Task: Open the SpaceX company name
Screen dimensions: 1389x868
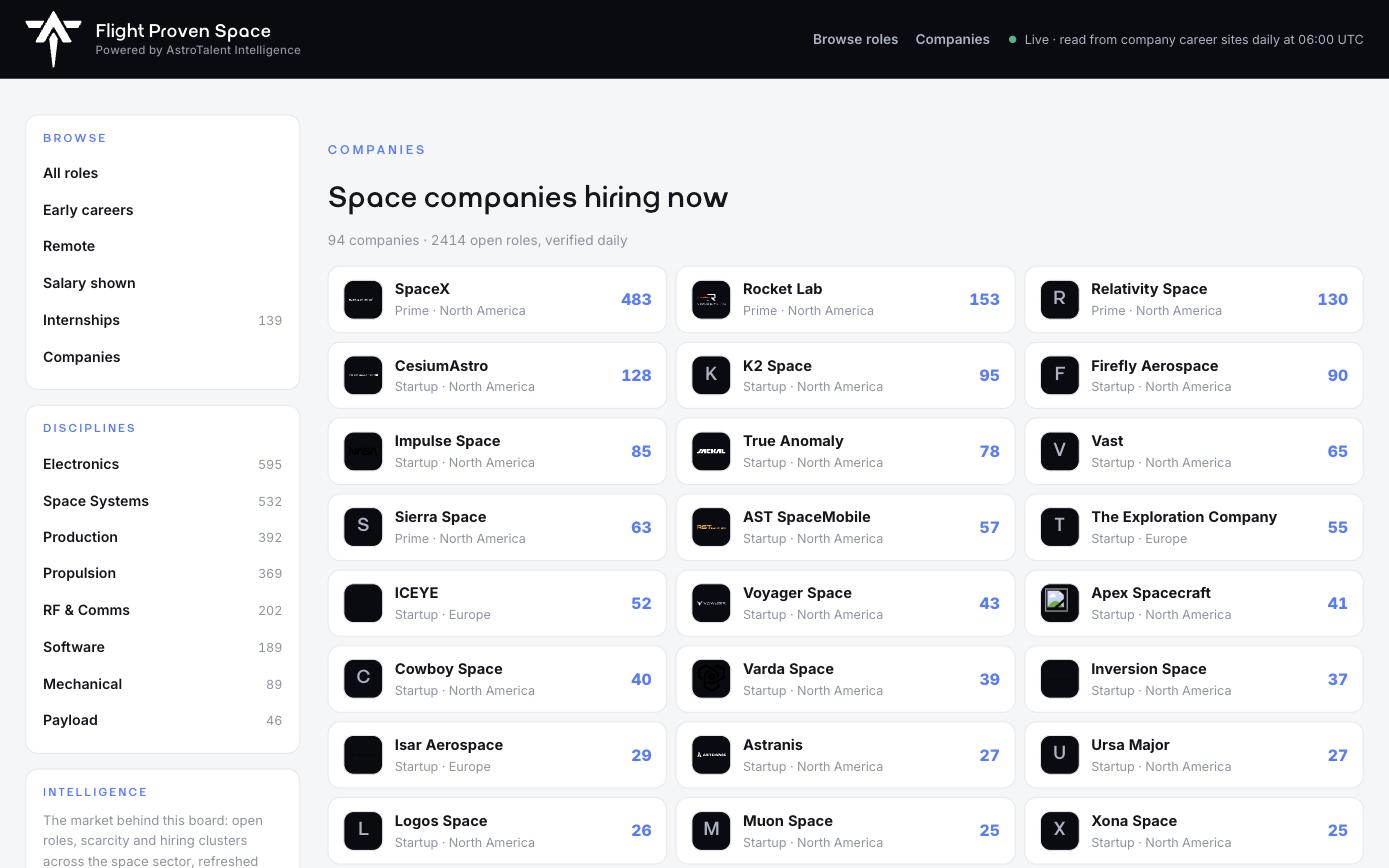Action: 422,289
